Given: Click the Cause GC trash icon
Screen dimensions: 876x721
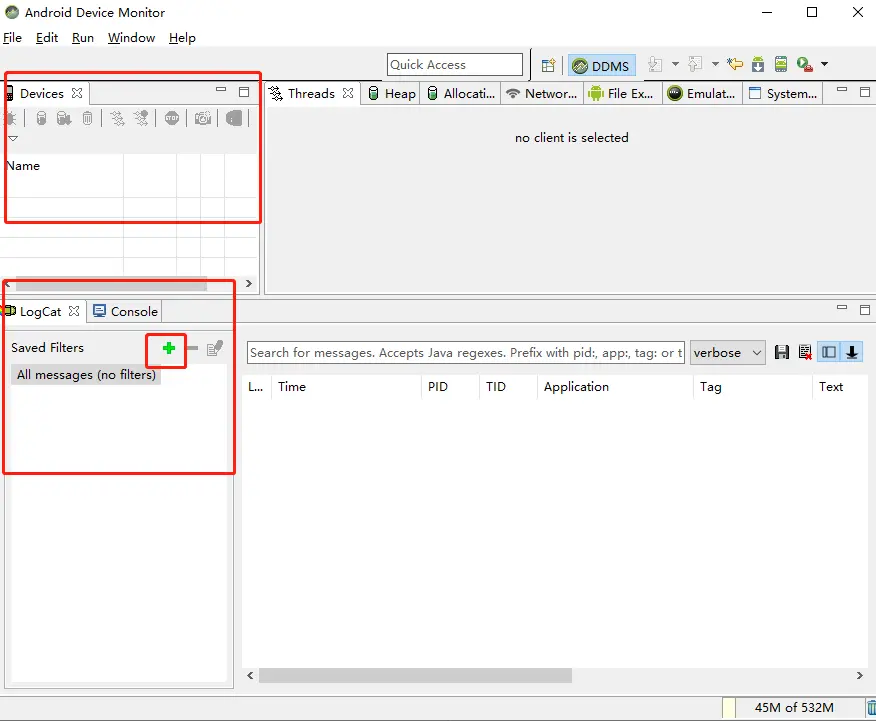Looking at the screenshot, I should pyautogui.click(x=87, y=118).
